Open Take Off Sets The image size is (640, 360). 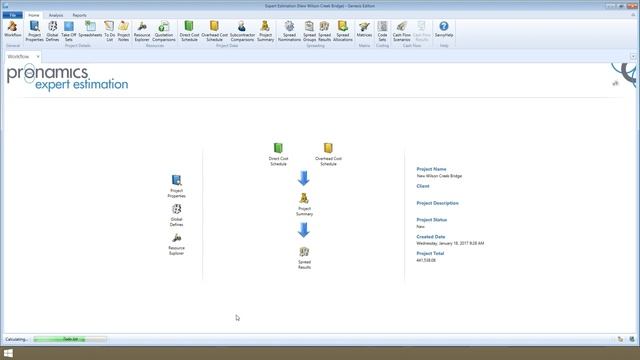click(69, 31)
